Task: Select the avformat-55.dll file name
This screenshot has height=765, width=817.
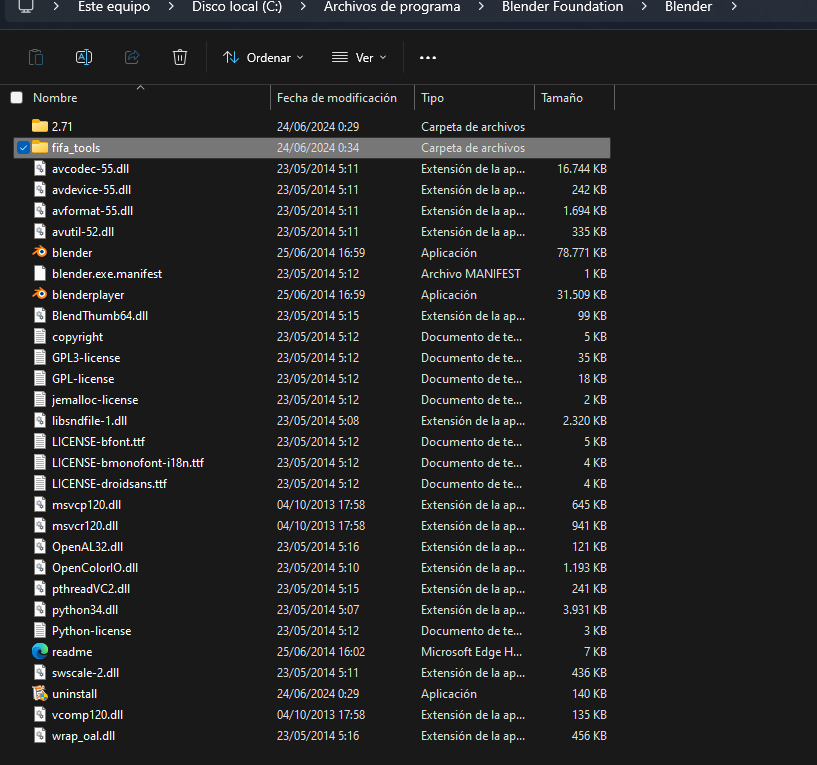Action: (92, 211)
